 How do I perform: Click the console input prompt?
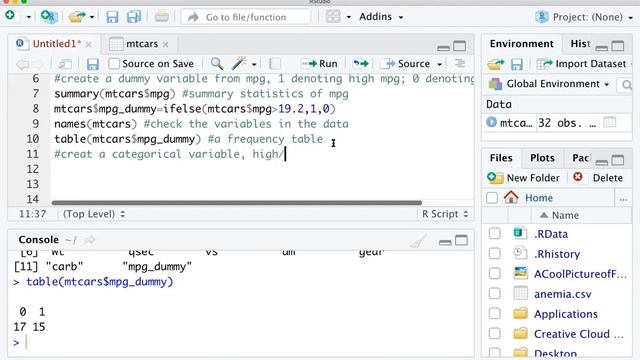(26, 342)
